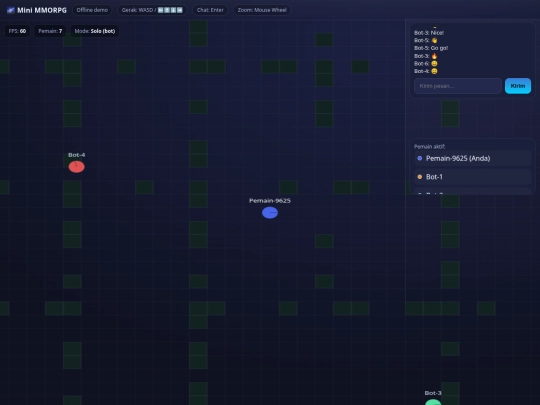The image size is (540, 405).
Task: Click the Bot-4 name label on map
Action: click(x=76, y=155)
